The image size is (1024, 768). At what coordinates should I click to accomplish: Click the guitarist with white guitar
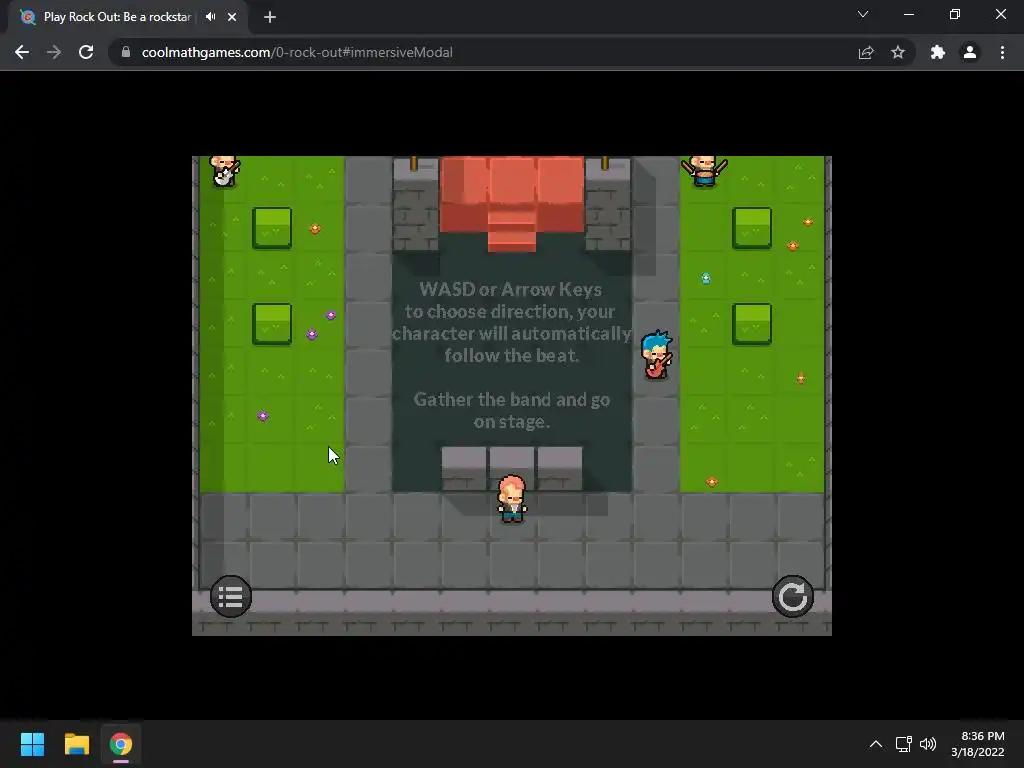tap(225, 171)
